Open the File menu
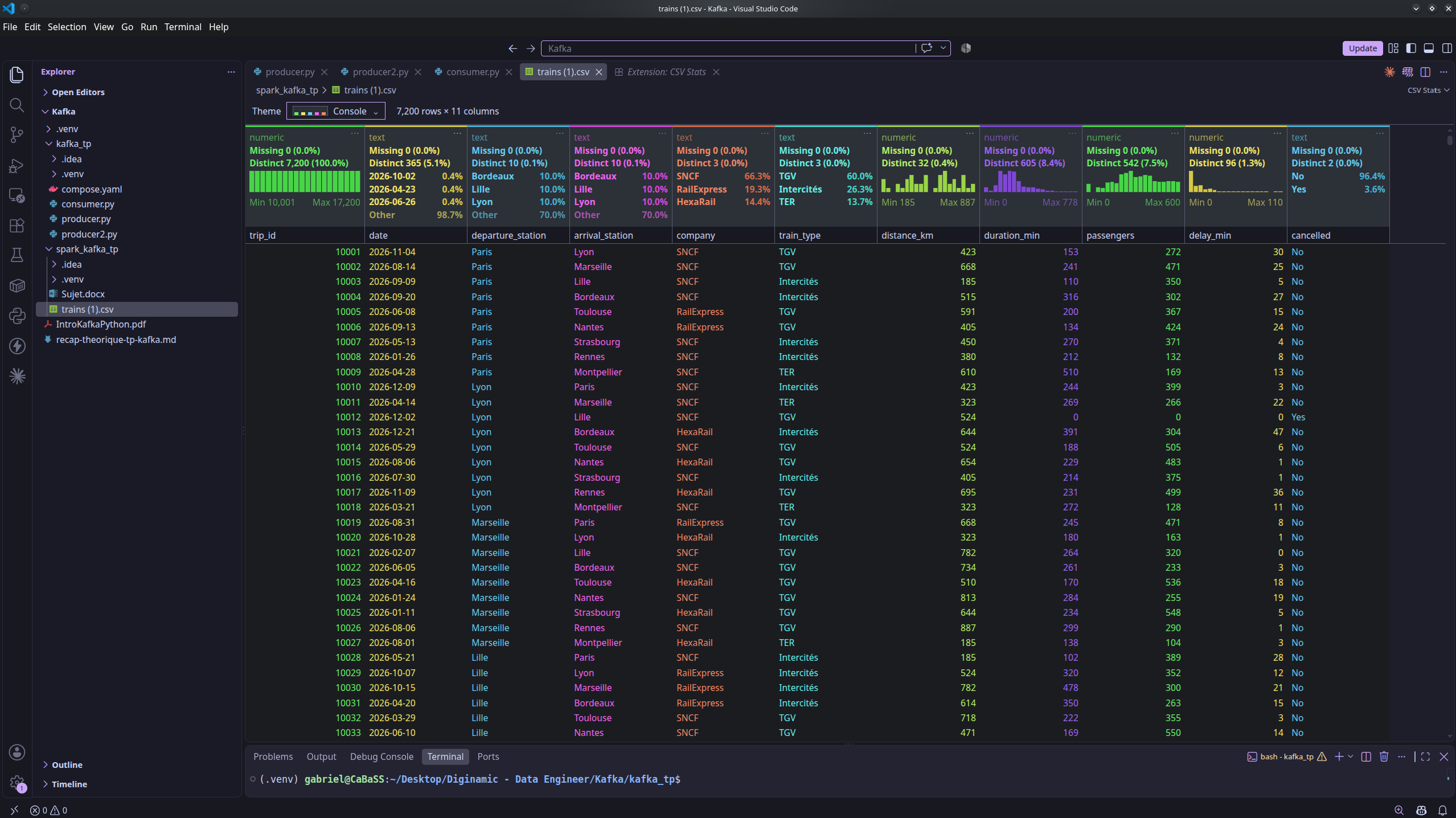This screenshot has width=1456, height=818. (10, 27)
